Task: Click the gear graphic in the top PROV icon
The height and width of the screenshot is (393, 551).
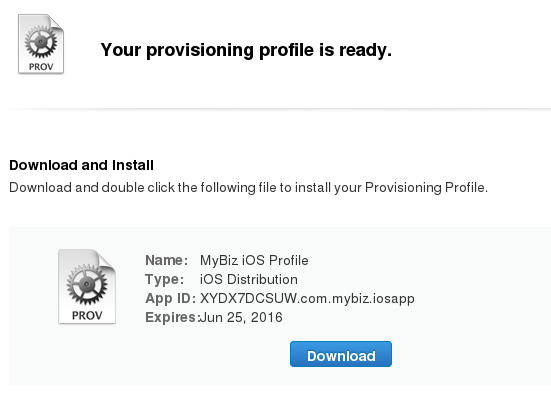Action: (41, 41)
